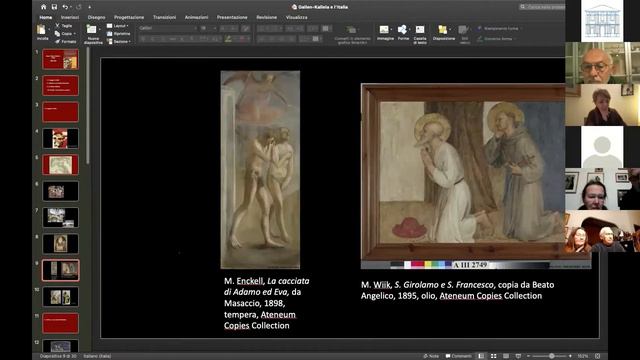Open Disposizione arrange options
The image size is (640, 360).
(443, 33)
